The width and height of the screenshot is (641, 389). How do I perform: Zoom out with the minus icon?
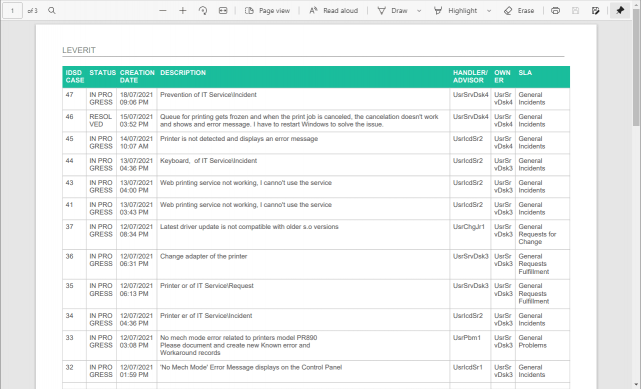pyautogui.click(x=163, y=11)
